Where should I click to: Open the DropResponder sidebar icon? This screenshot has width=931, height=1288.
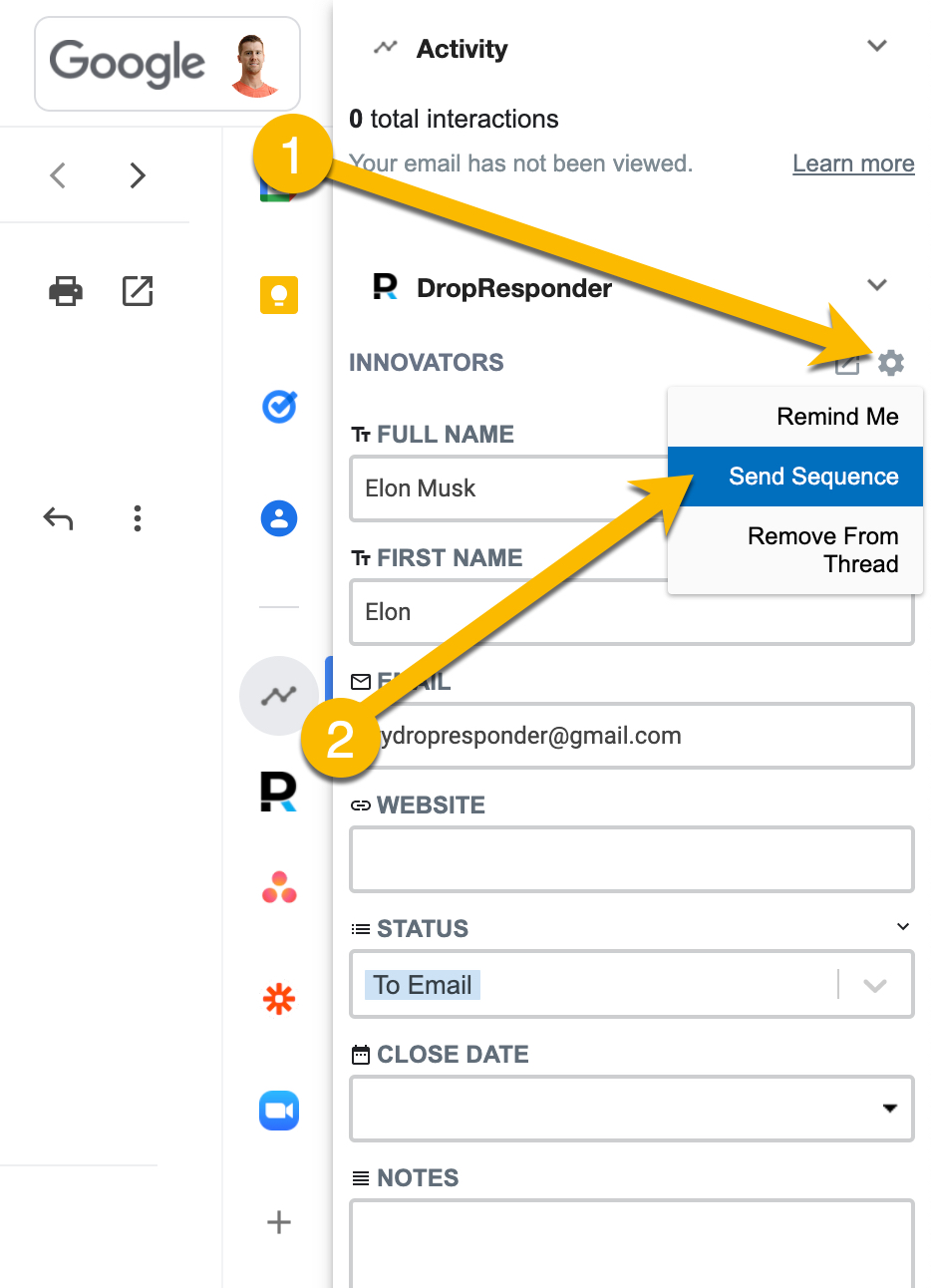[x=279, y=792]
